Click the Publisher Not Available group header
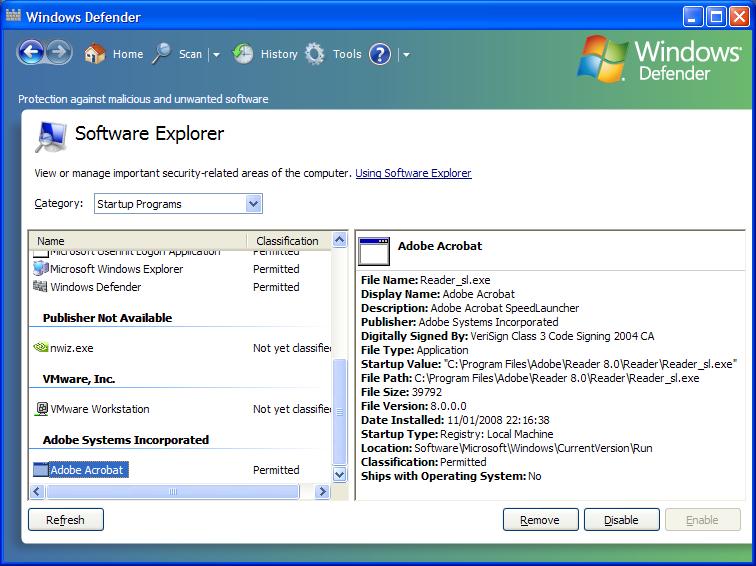This screenshot has width=756, height=566. click(108, 318)
